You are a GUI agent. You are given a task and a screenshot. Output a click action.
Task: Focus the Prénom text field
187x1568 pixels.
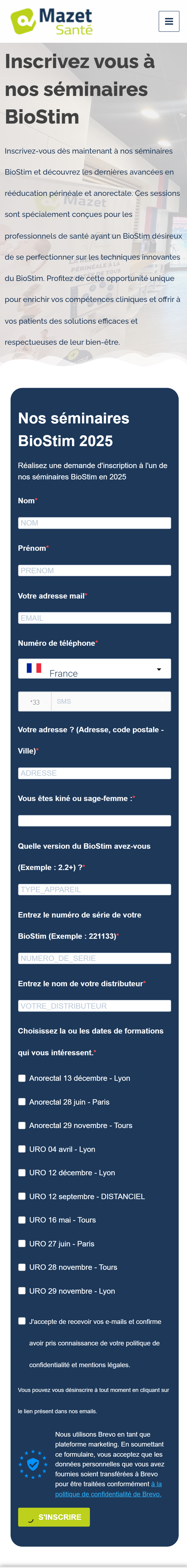[x=94, y=570]
